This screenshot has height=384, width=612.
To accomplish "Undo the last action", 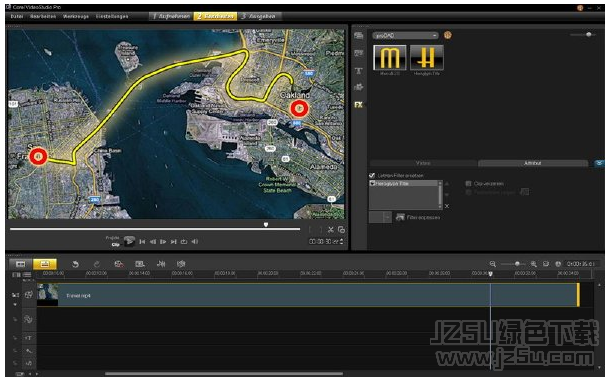I will 75,264.
